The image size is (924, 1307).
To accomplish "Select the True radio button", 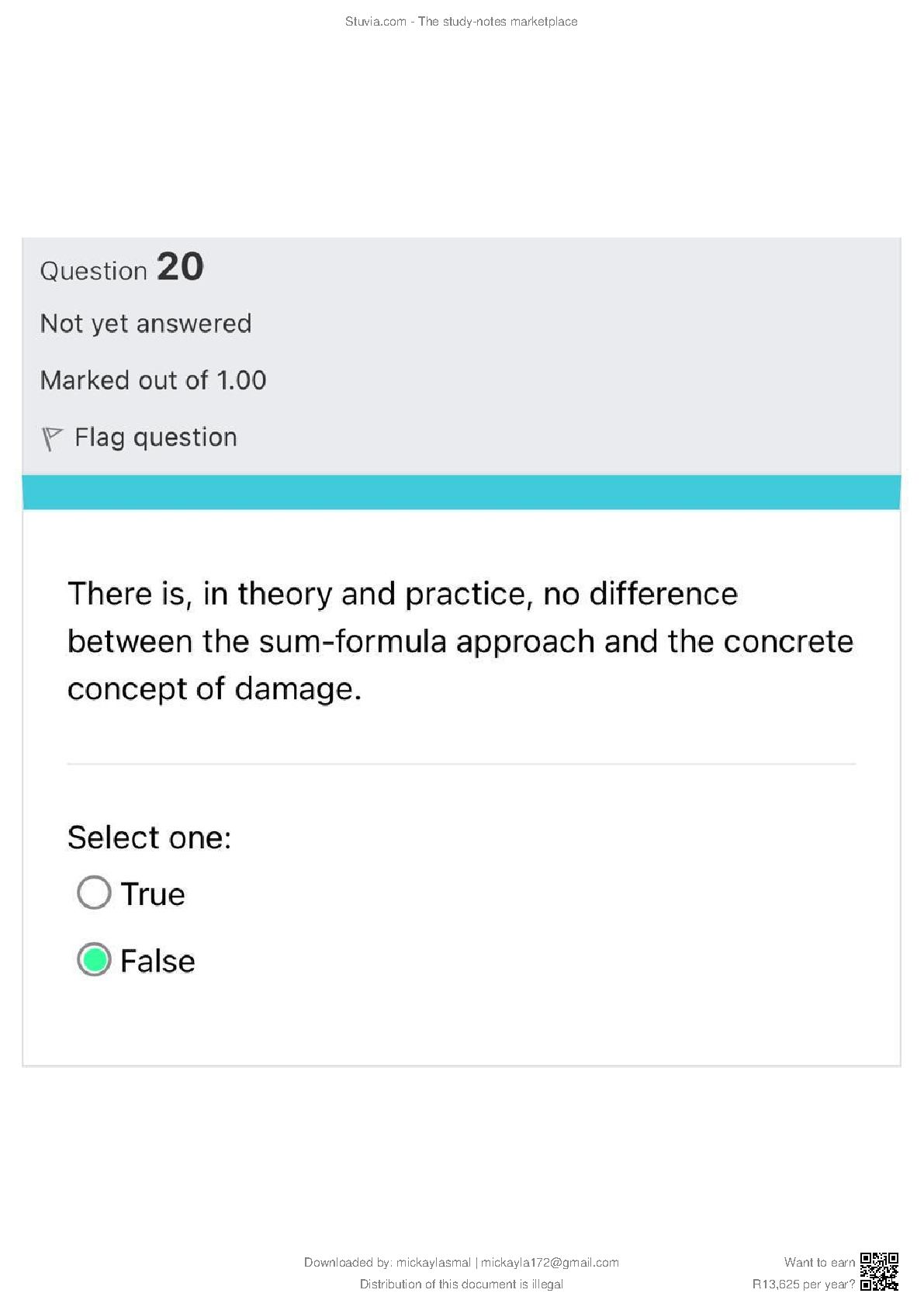I will 94,893.
